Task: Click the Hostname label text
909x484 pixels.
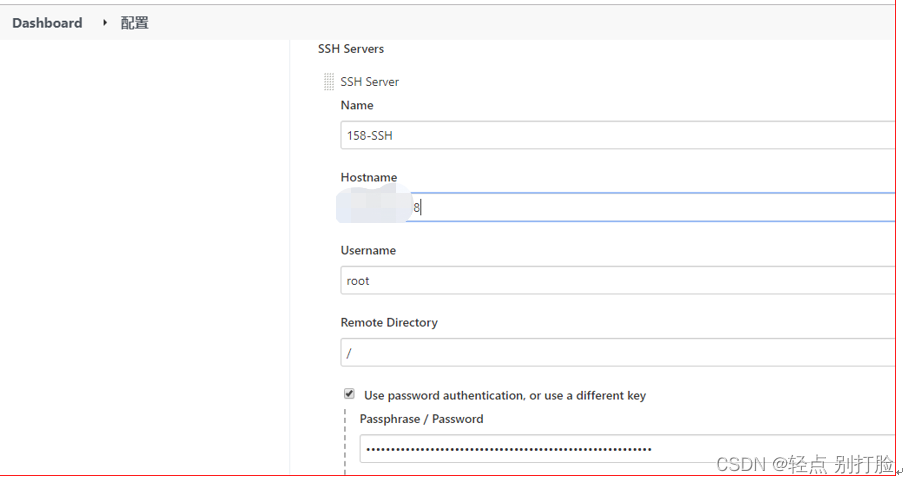Action: tap(369, 177)
